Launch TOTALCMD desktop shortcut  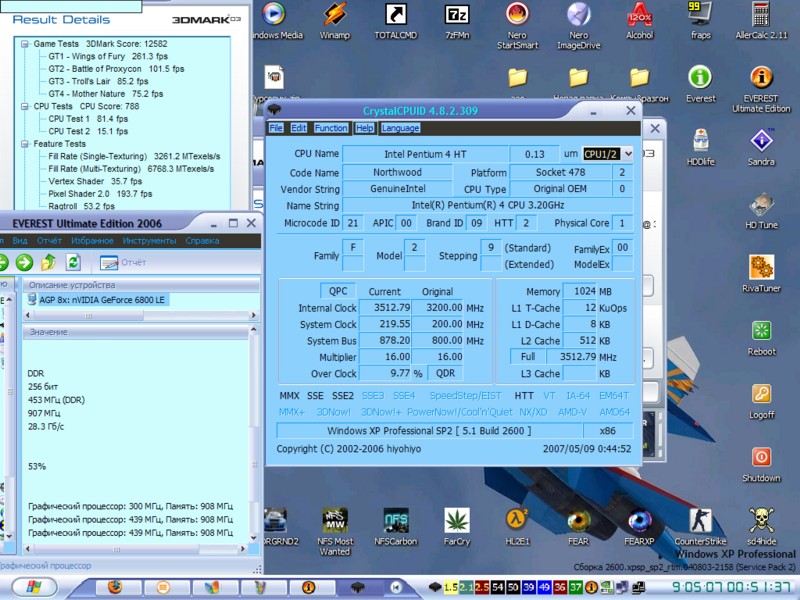[395, 20]
